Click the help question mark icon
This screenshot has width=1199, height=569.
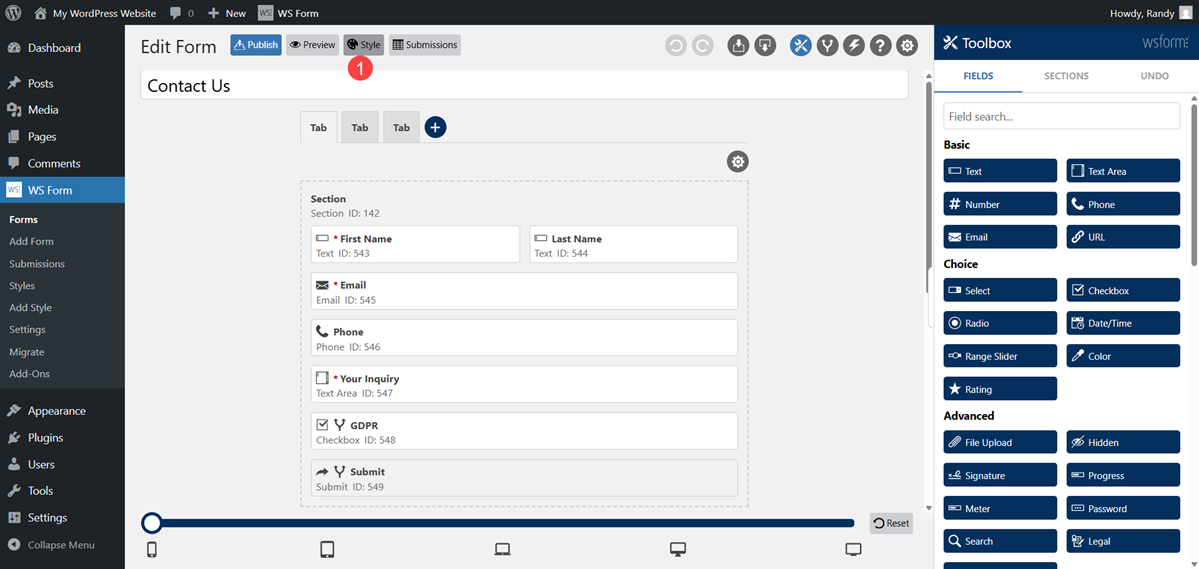(880, 45)
